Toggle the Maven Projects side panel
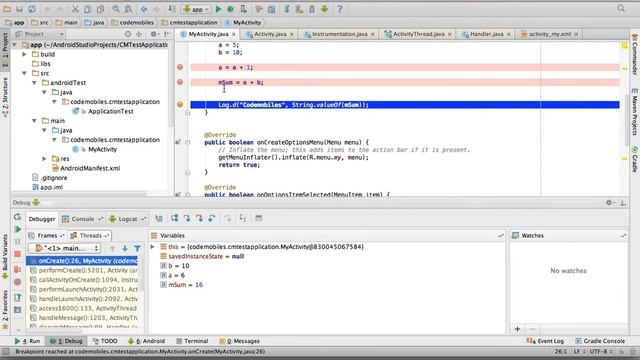Screen dimensions: 640x360 coord(634,113)
